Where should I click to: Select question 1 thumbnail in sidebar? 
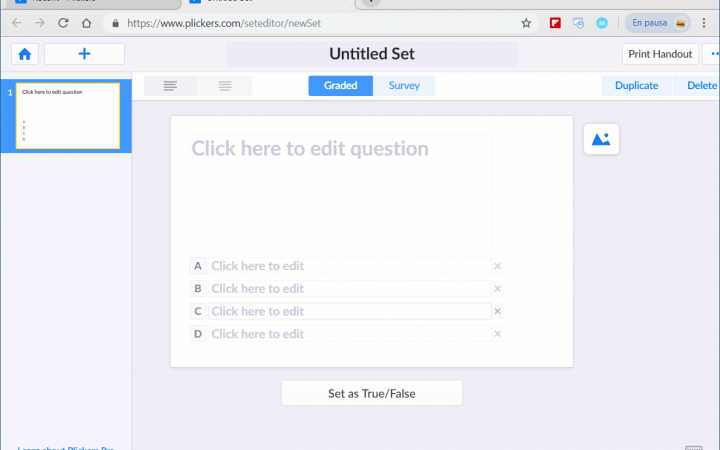[68, 116]
